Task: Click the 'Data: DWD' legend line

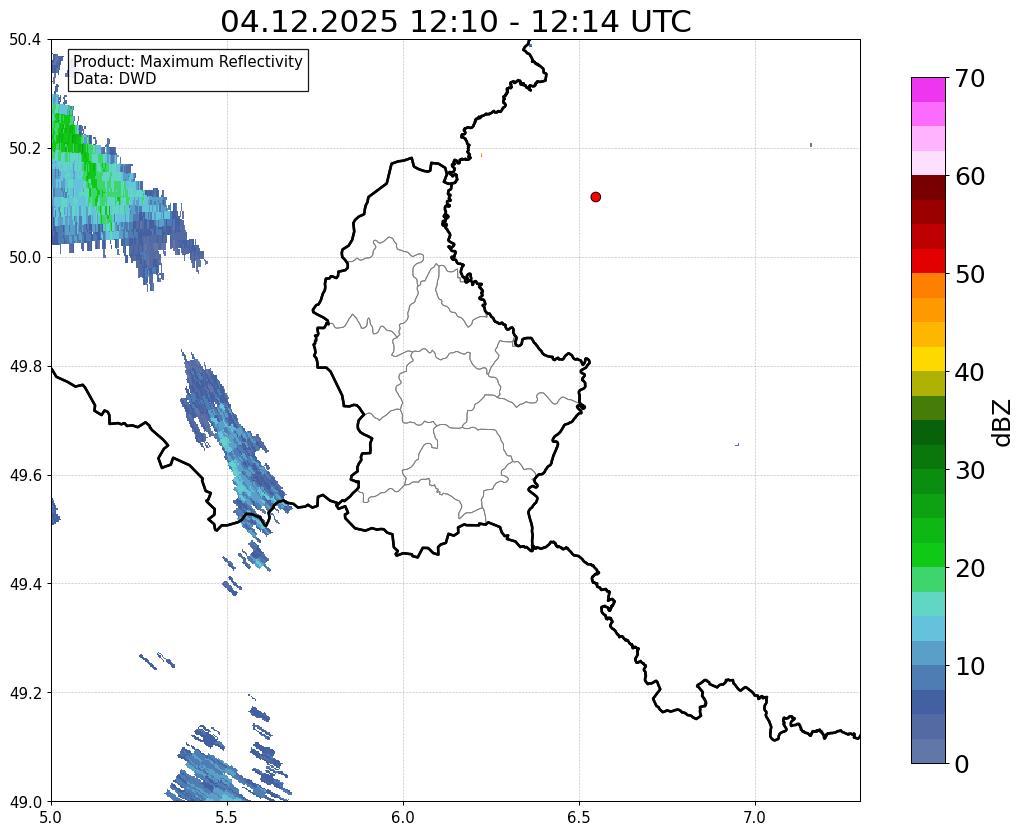Action: tap(115, 79)
